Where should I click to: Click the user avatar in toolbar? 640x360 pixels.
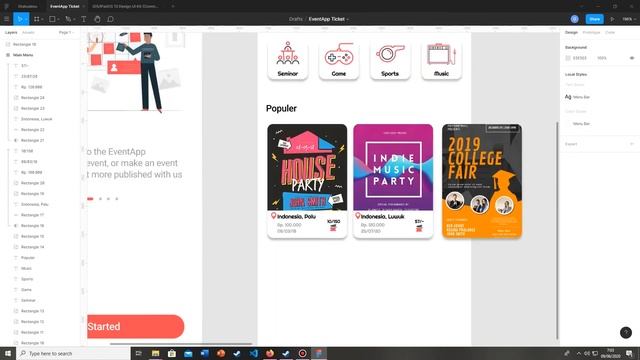tap(574, 19)
